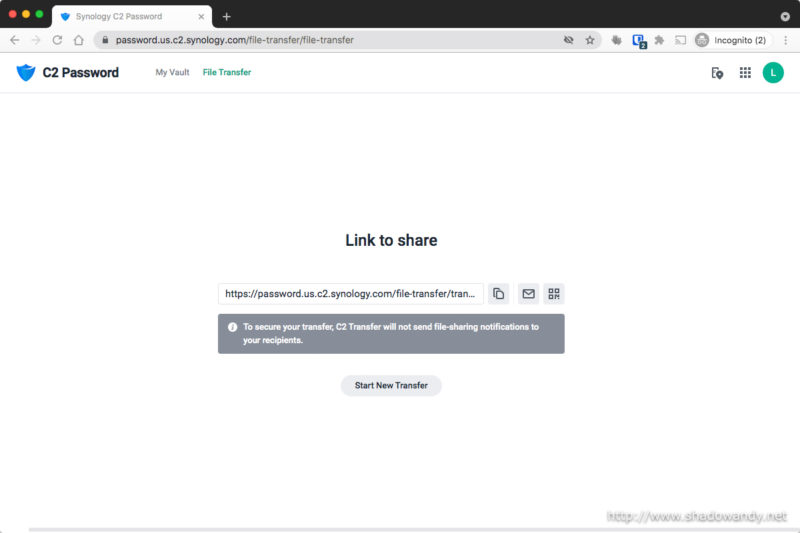Open the hand-shaped extension icon
This screenshot has height=533, width=800.
[617, 40]
